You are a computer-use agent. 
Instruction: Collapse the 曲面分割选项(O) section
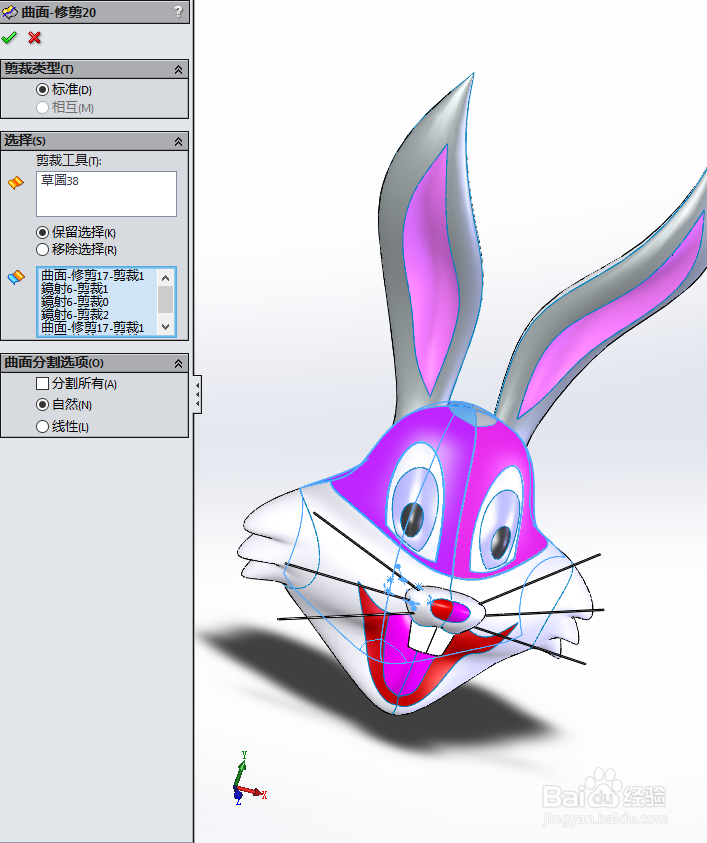pyautogui.click(x=178, y=364)
